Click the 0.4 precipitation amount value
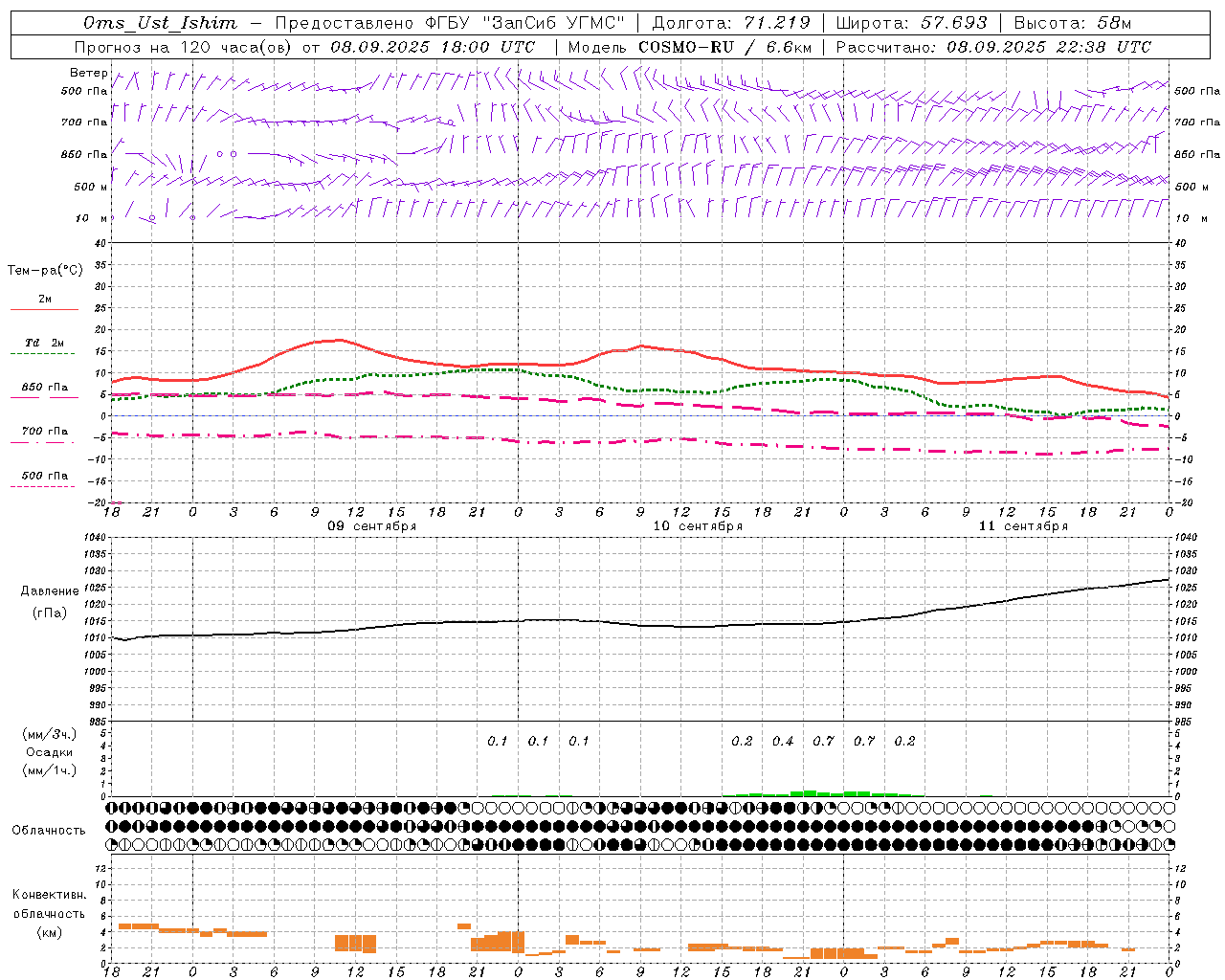The width and height of the screenshot is (1225, 980). (783, 742)
